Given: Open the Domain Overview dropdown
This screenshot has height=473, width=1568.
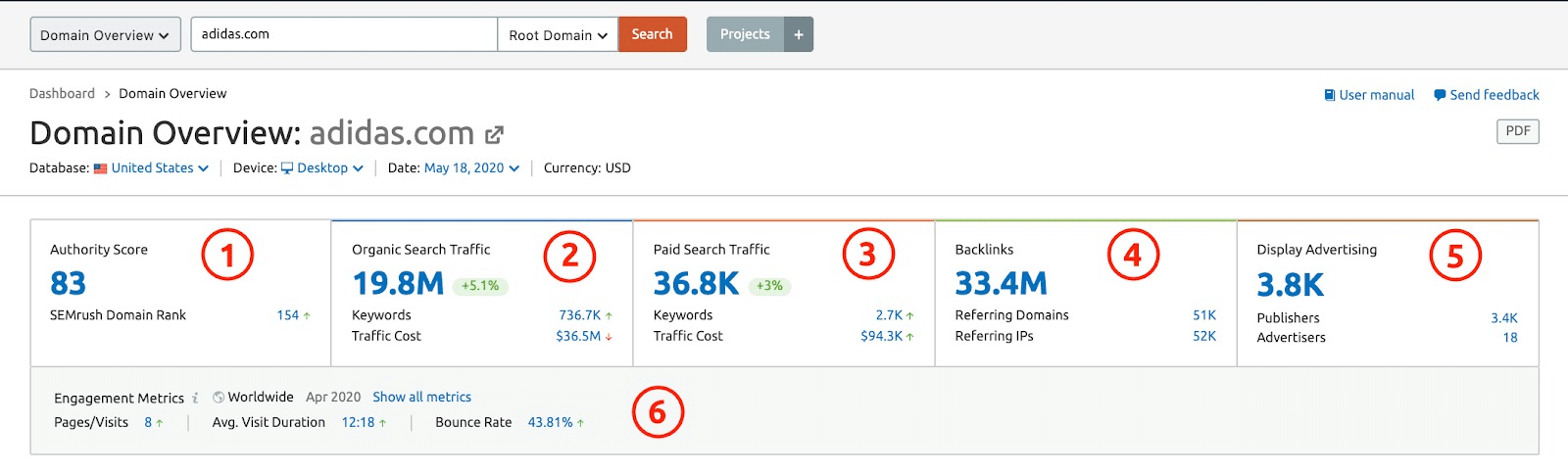Looking at the screenshot, I should [105, 34].
